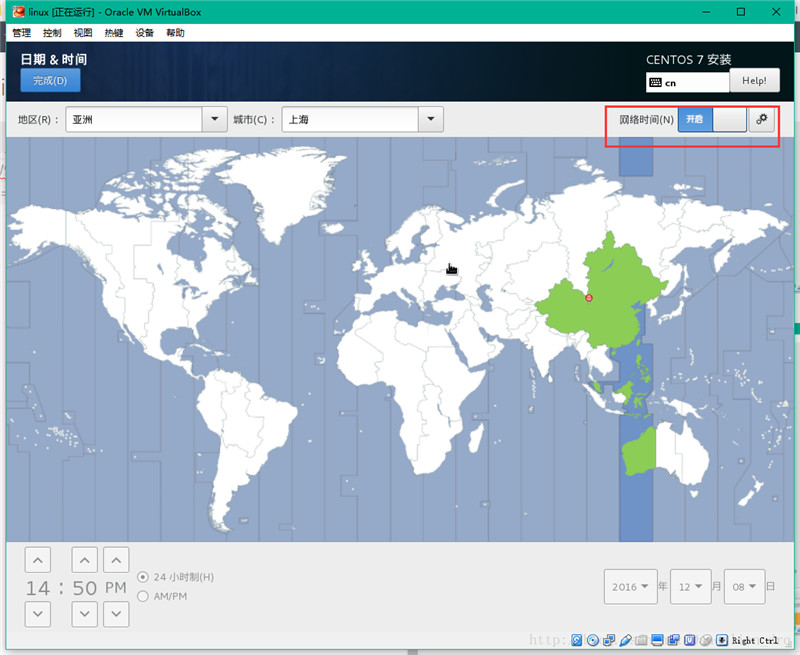The height and width of the screenshot is (655, 800).
Task: Toggle the 网络时间(N) network time switch
Action: (x=712, y=119)
